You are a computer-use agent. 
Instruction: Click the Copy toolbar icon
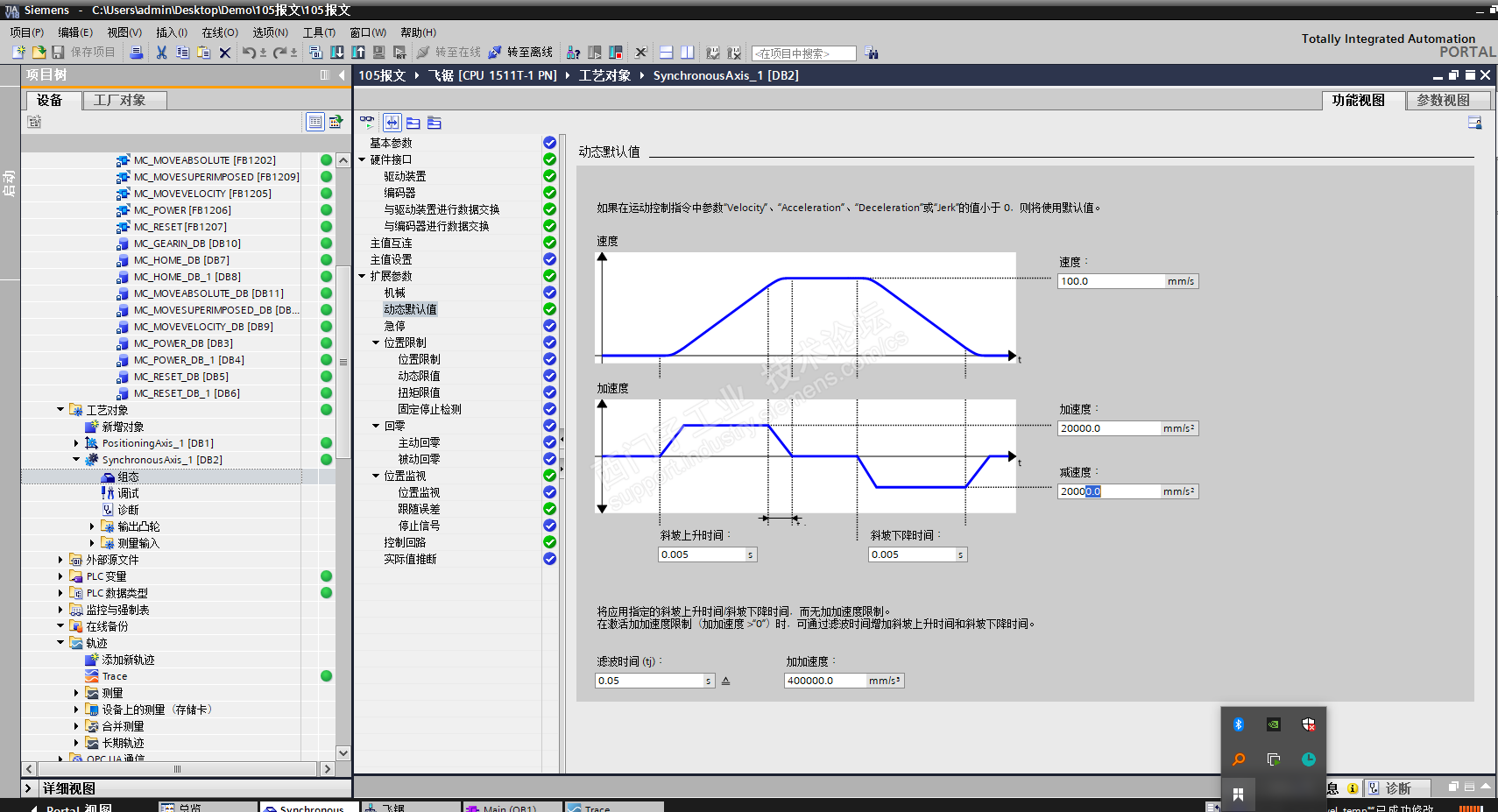point(182,53)
